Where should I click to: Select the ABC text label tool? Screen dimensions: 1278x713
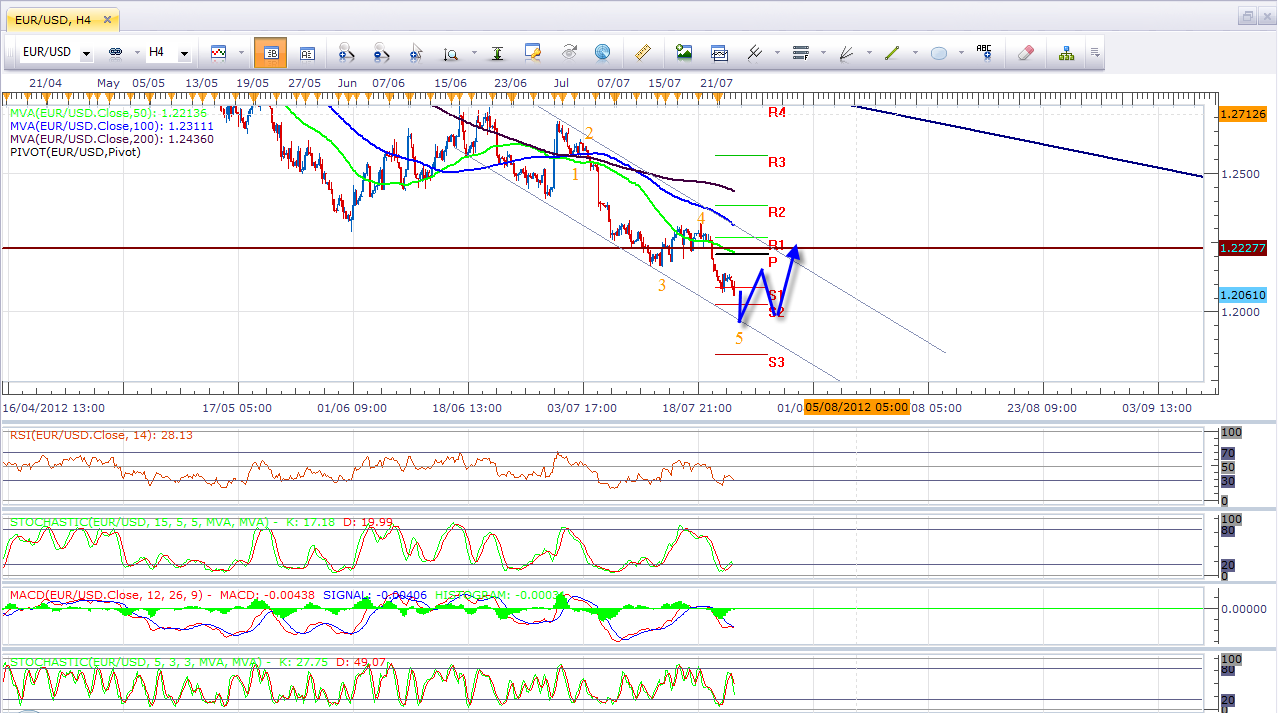tap(984, 53)
